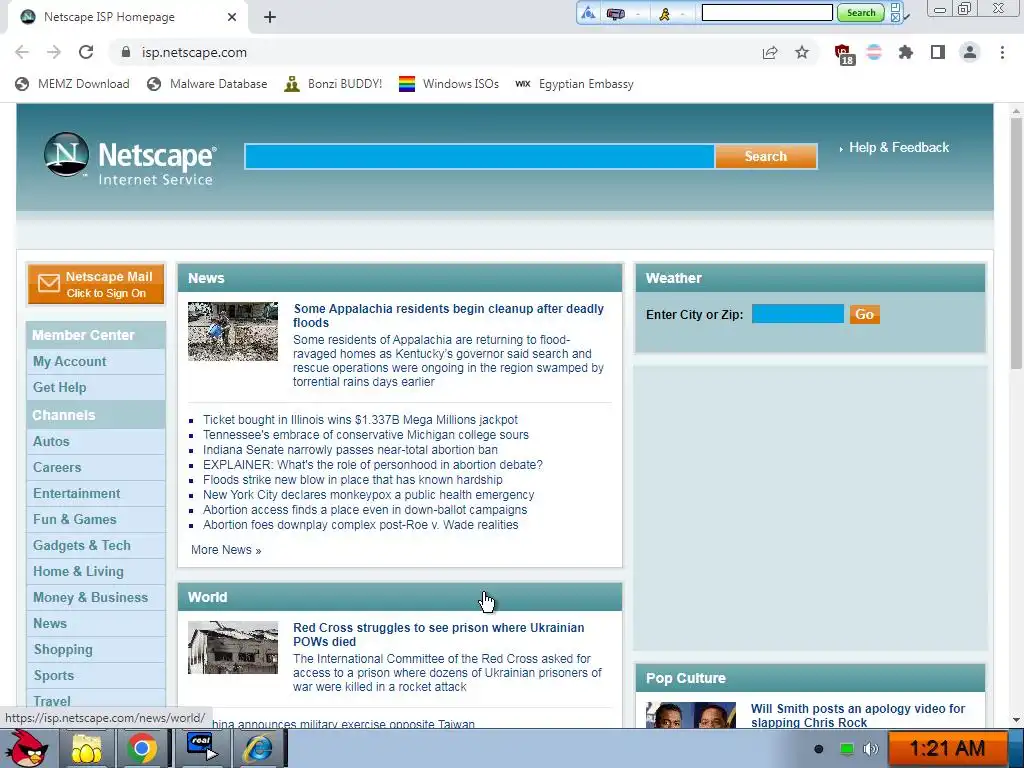This screenshot has height=768, width=1024.
Task: Click the green Search button in the AOL toolbar
Action: click(861, 12)
